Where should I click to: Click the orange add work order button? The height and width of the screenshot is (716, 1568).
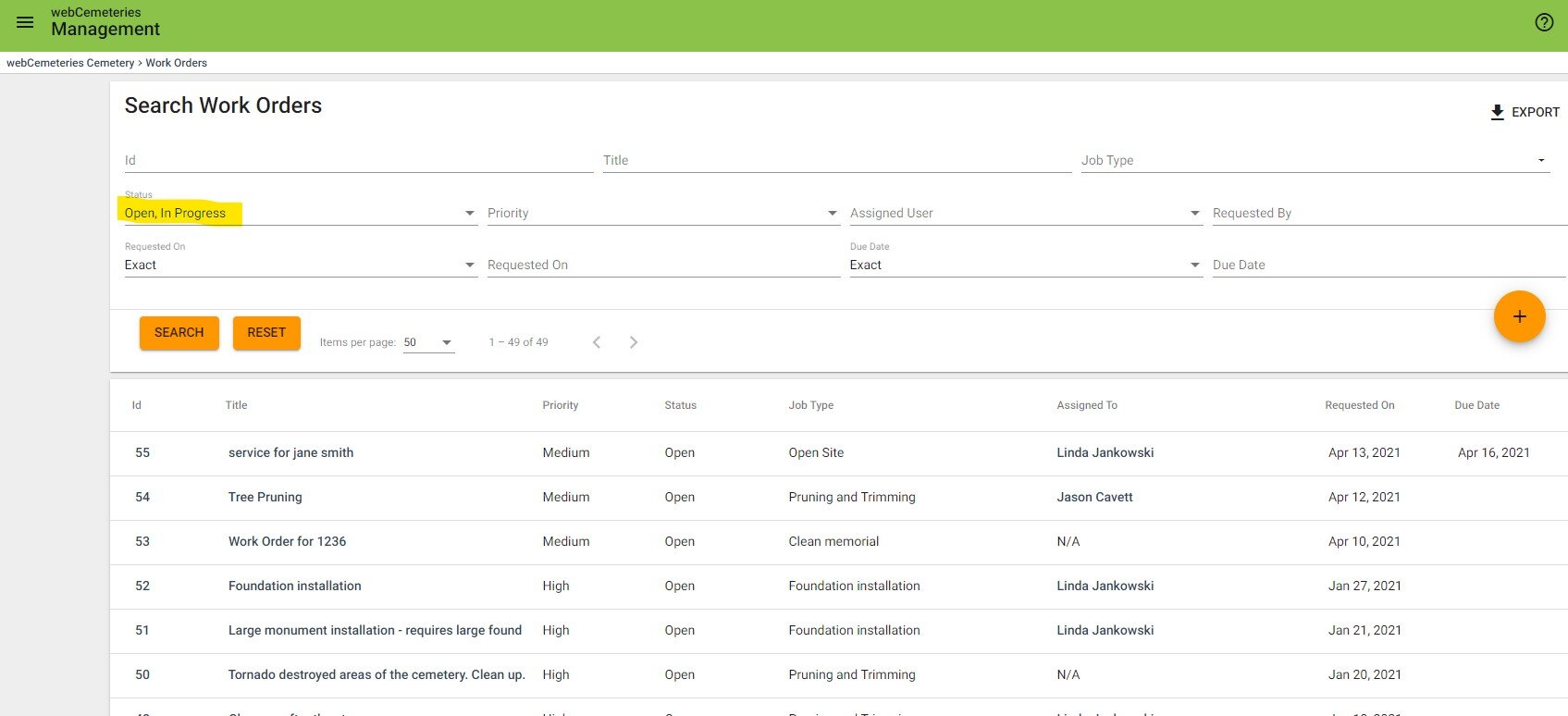[x=1519, y=316]
